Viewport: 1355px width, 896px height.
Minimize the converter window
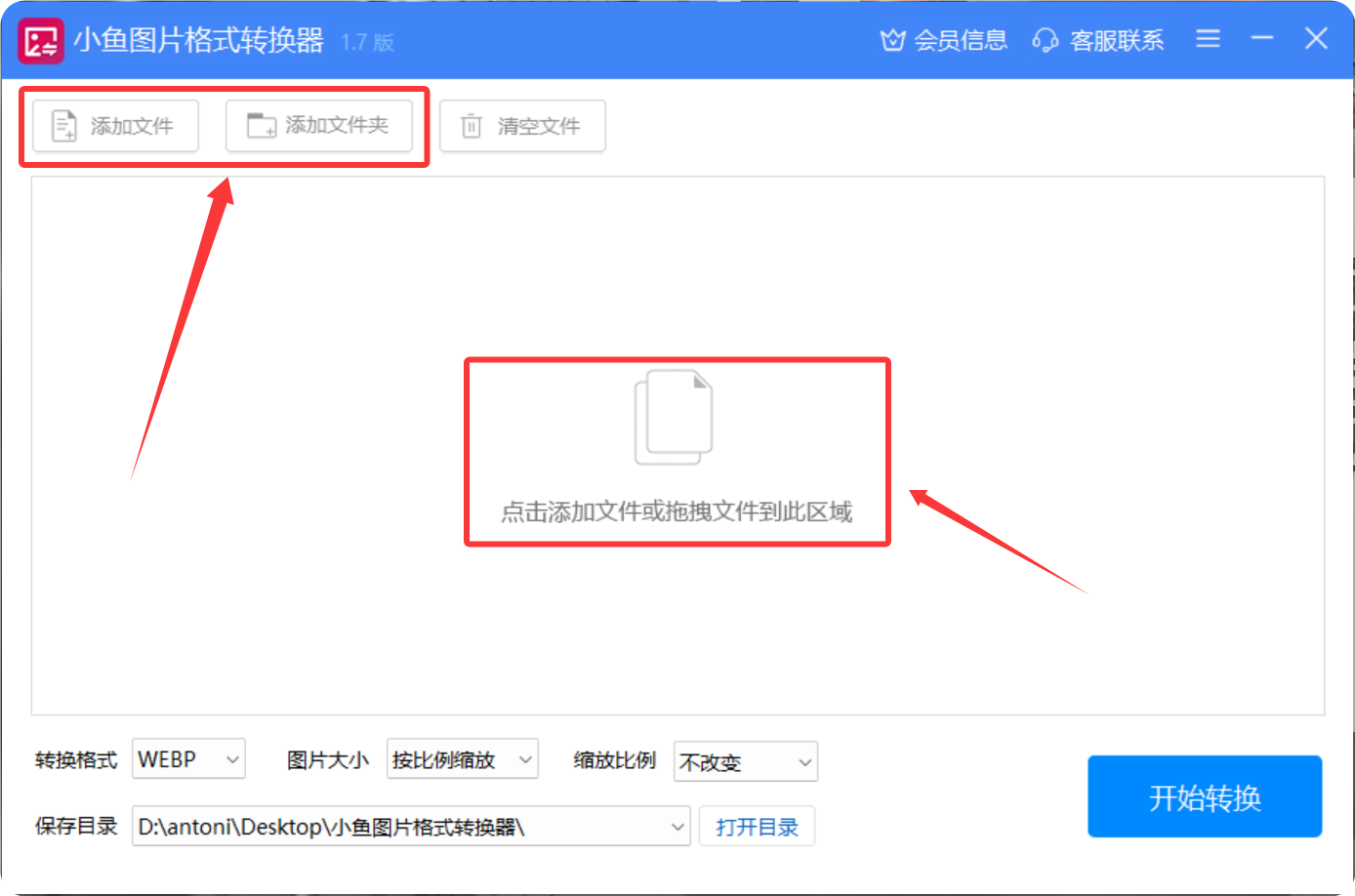point(1262,39)
